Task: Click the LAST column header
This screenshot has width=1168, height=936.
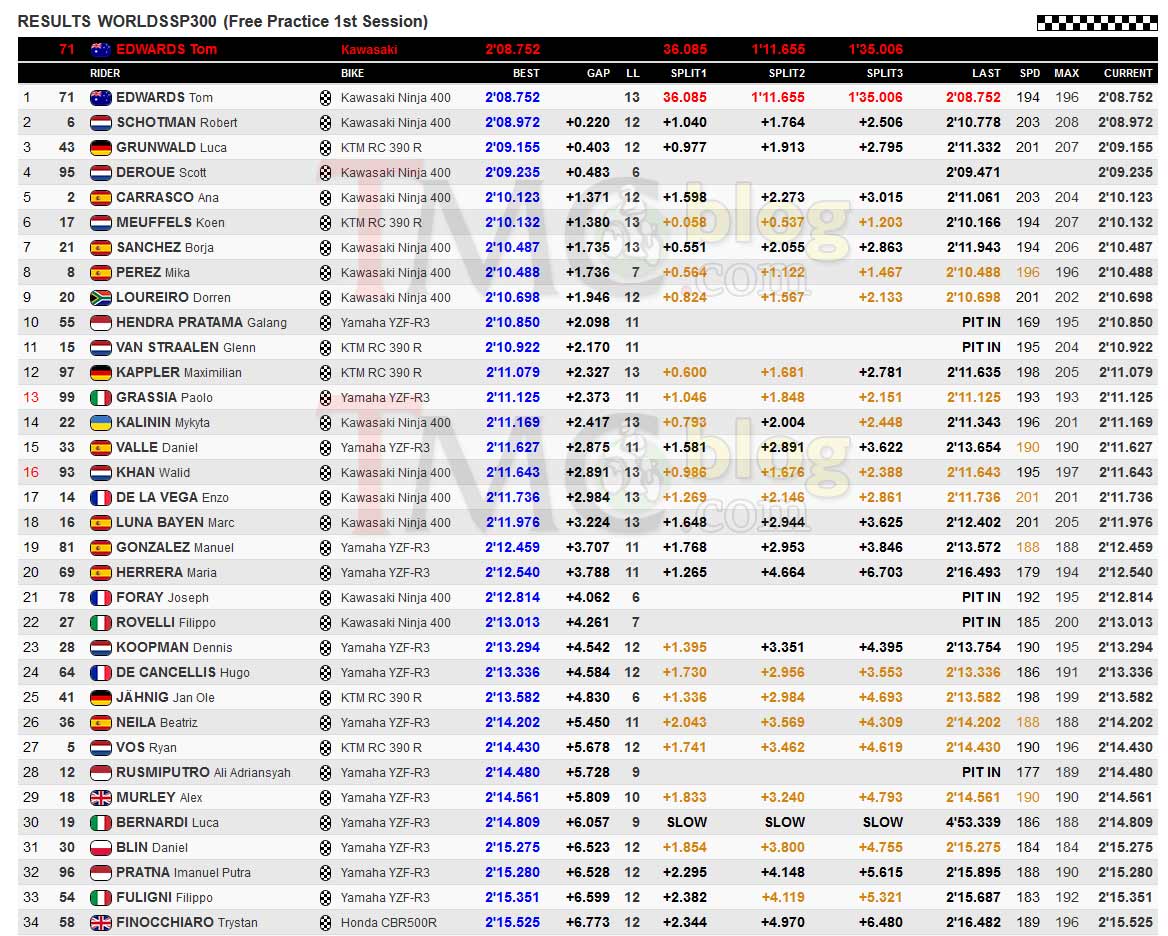Action: tap(986, 73)
